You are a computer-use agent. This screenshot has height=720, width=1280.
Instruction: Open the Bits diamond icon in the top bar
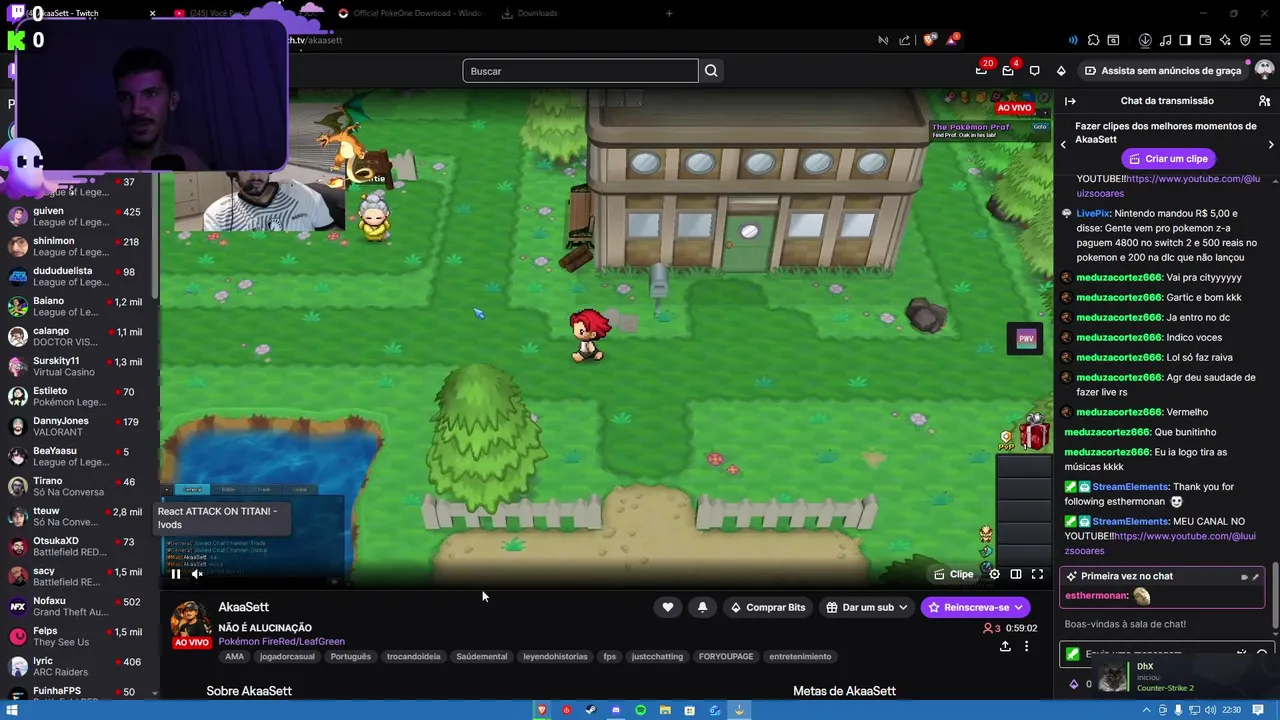[1061, 71]
